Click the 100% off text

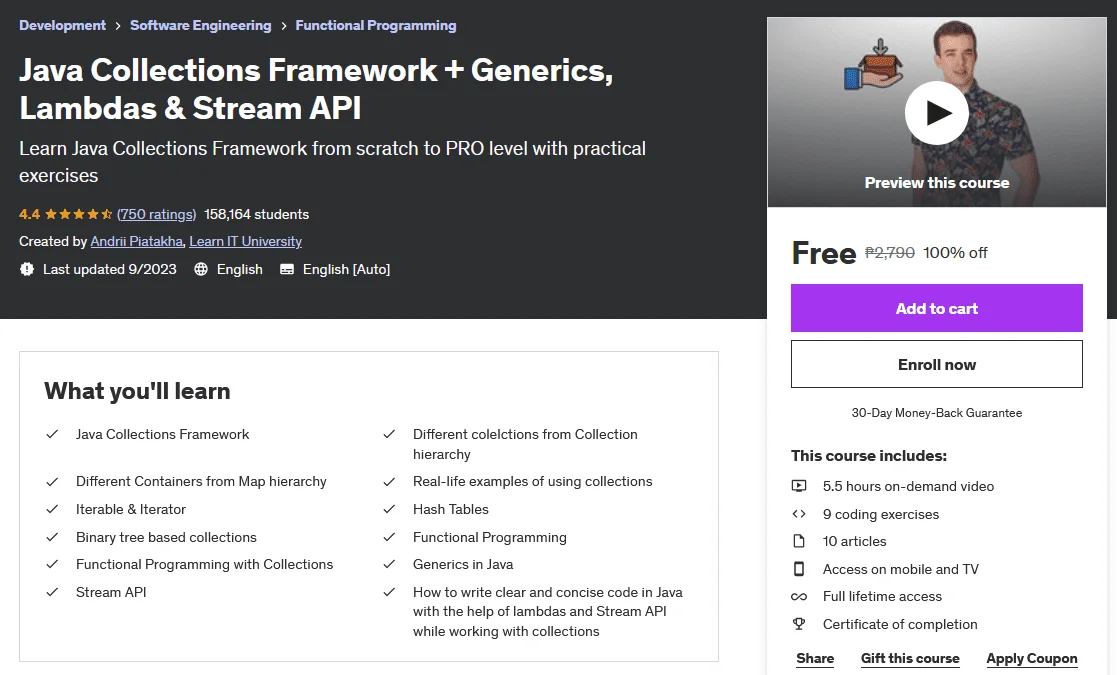pyautogui.click(x=955, y=253)
